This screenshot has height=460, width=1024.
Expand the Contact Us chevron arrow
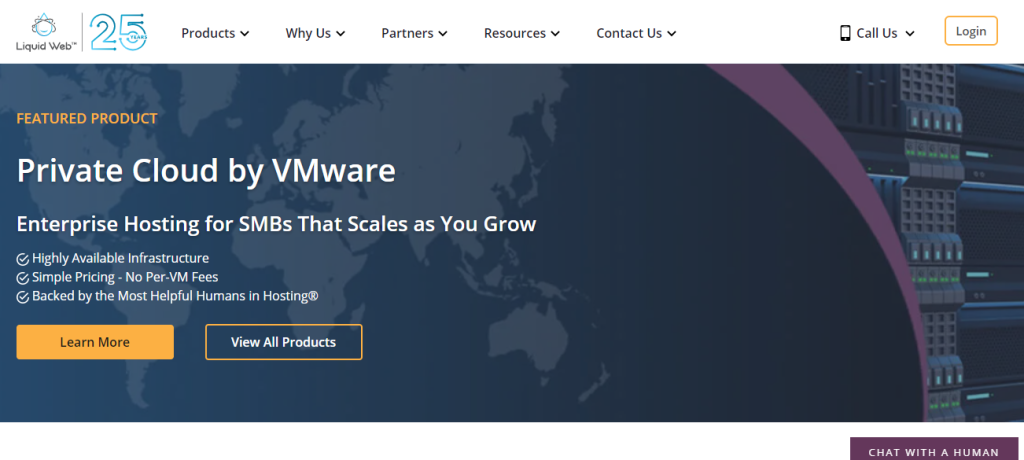[671, 34]
